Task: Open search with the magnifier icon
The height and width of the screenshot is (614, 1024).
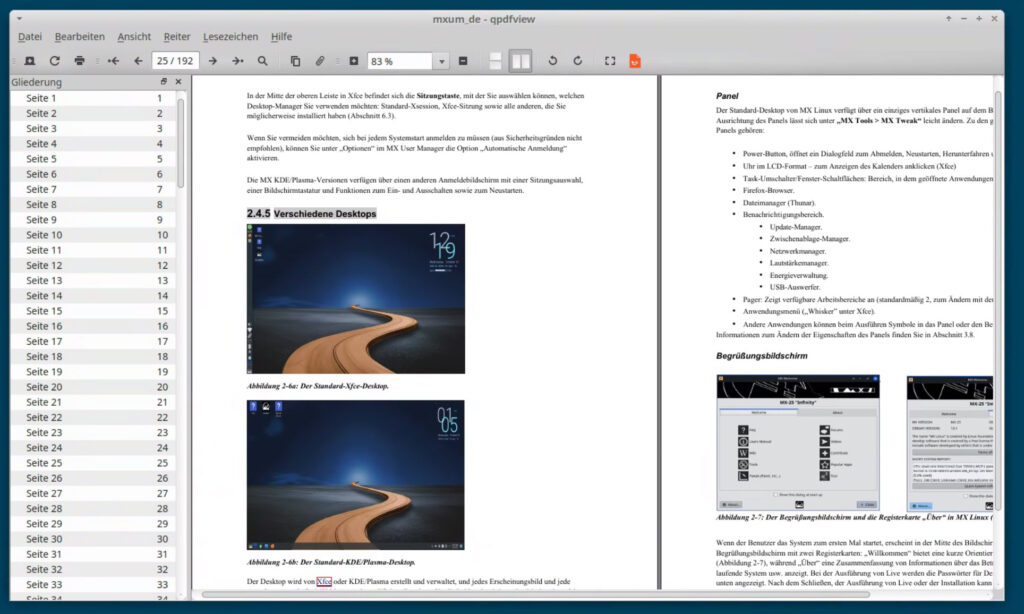Action: [263, 61]
